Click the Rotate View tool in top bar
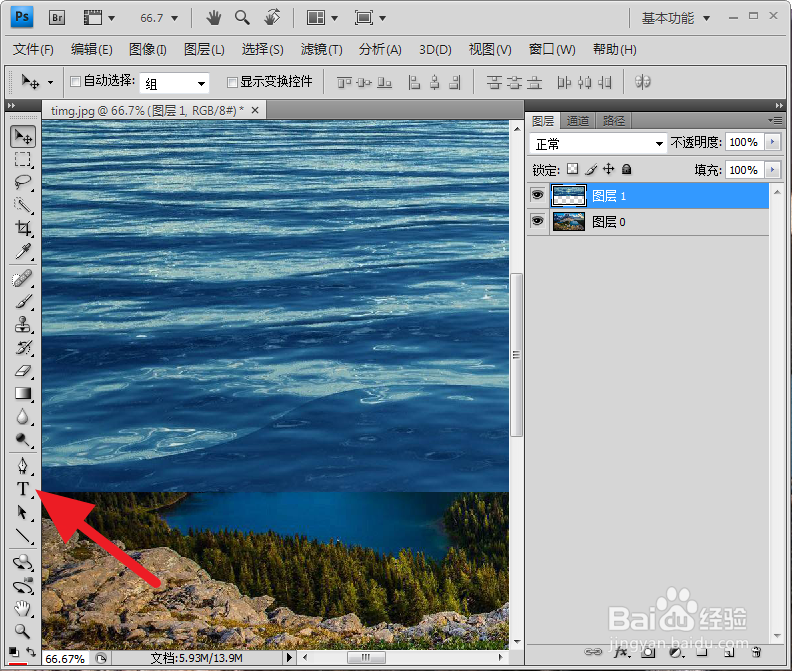Screen dimensions: 792x671 pos(272,18)
